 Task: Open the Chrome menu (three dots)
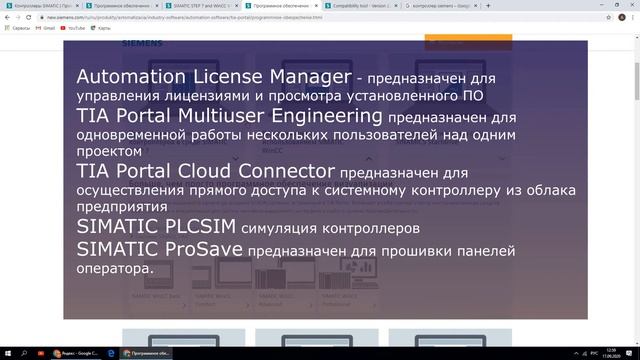633,18
